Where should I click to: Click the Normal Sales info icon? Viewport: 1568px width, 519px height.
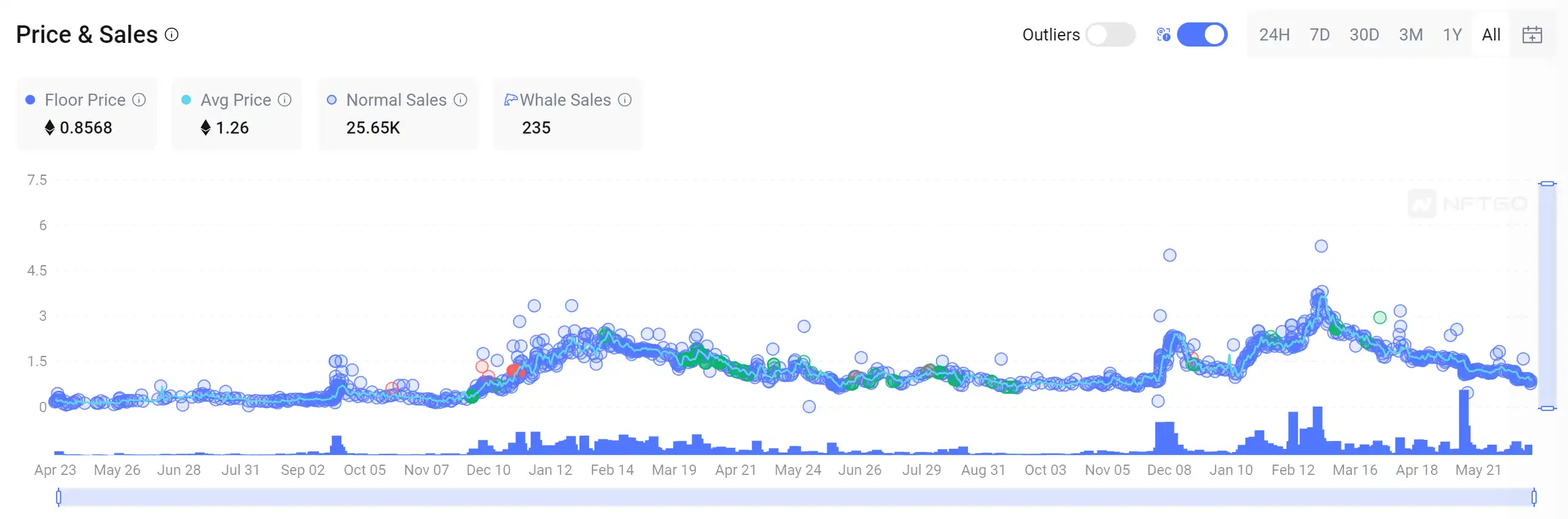pyautogui.click(x=460, y=100)
